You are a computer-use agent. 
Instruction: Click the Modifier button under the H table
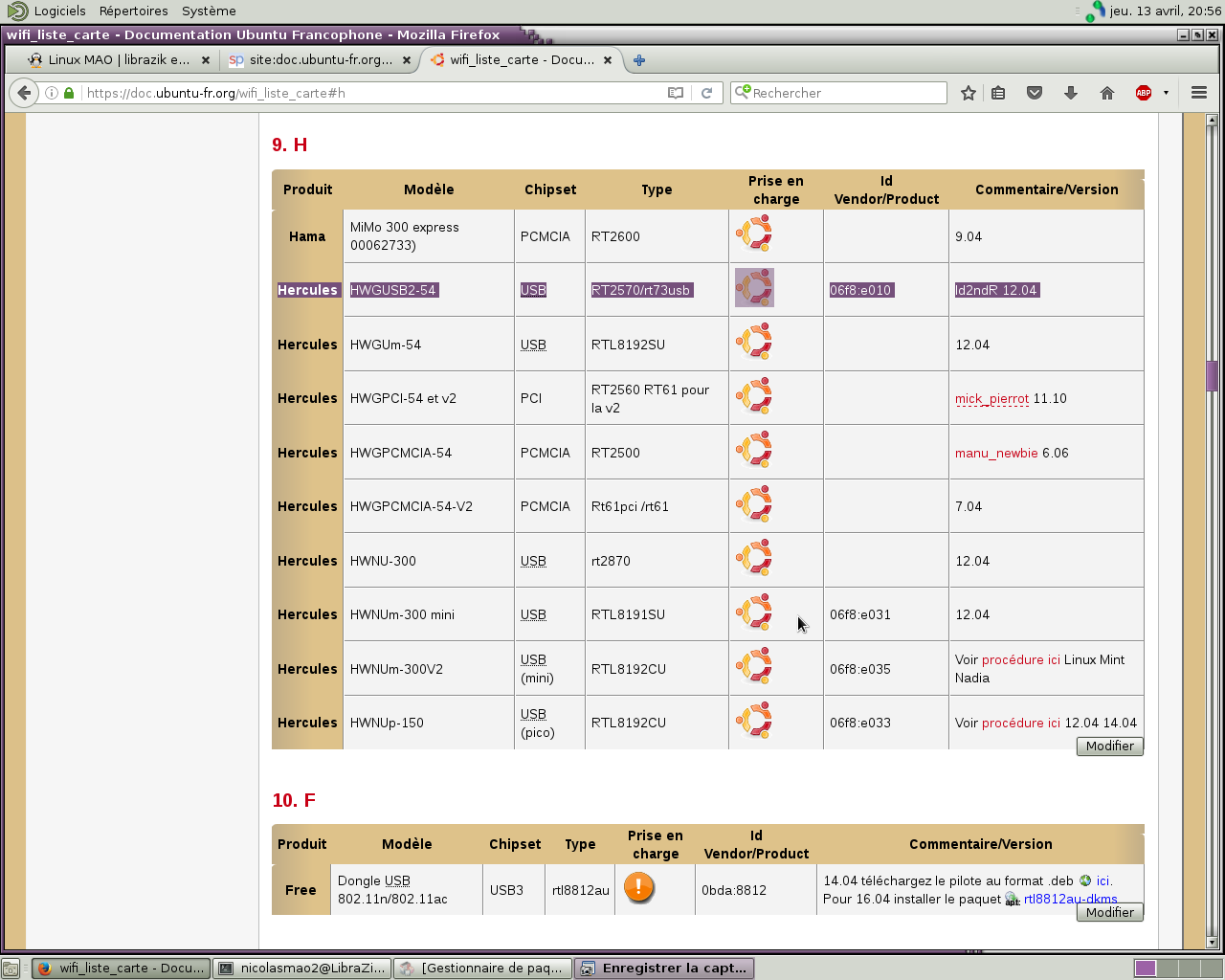(x=1110, y=746)
